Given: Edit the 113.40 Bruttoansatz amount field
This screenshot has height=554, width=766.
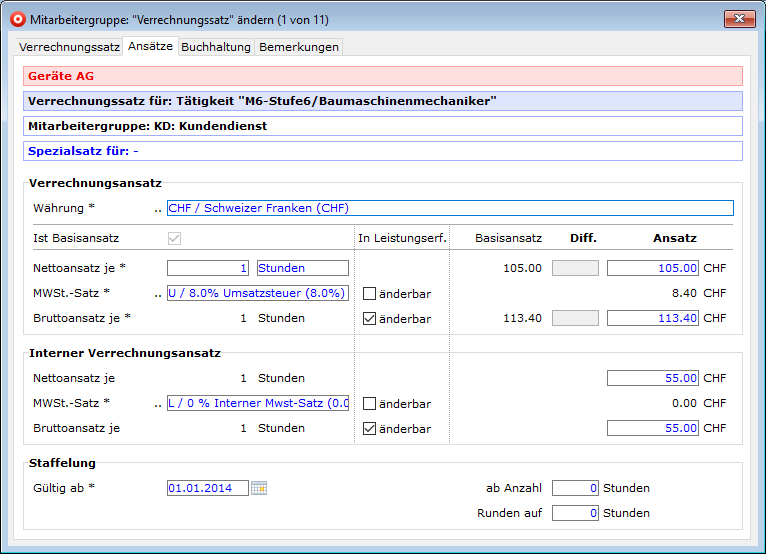Looking at the screenshot, I should pos(652,318).
